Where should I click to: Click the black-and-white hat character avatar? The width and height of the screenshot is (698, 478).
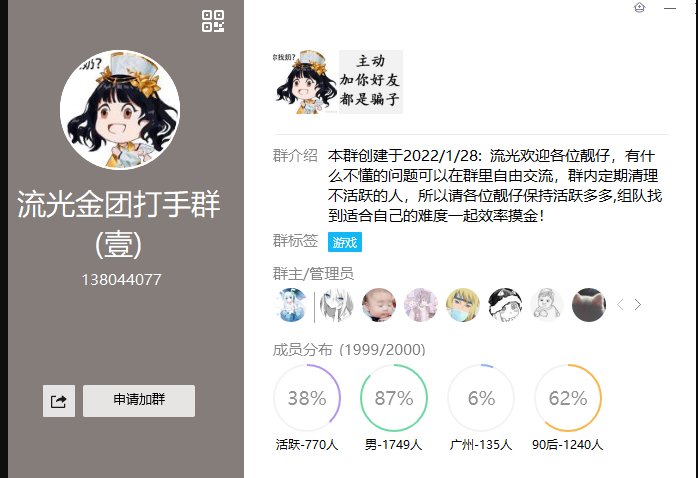point(505,305)
